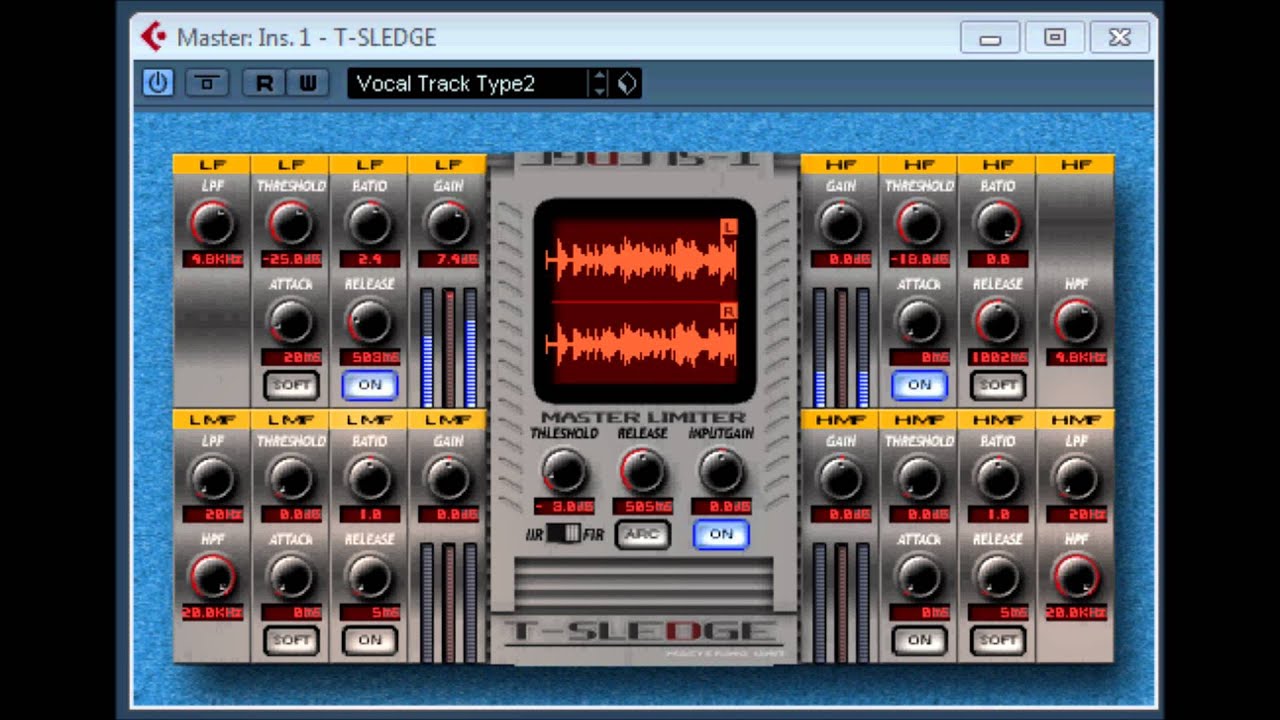Click the bypass effect icon next to power
The image size is (1280, 720).
pos(207,83)
